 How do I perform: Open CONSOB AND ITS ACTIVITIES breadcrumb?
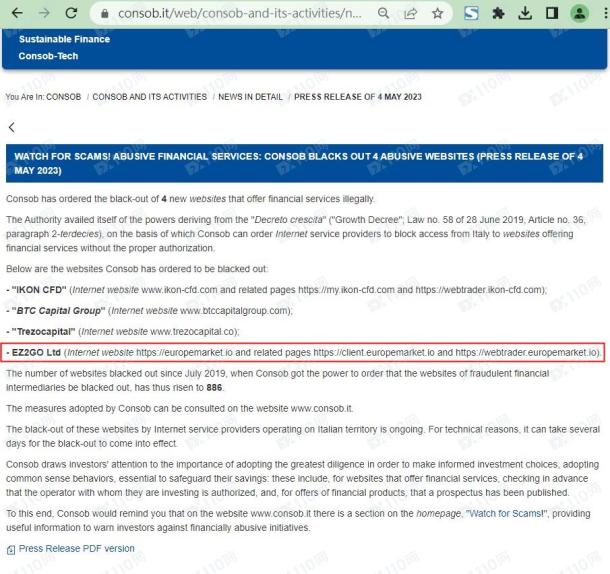point(150,97)
